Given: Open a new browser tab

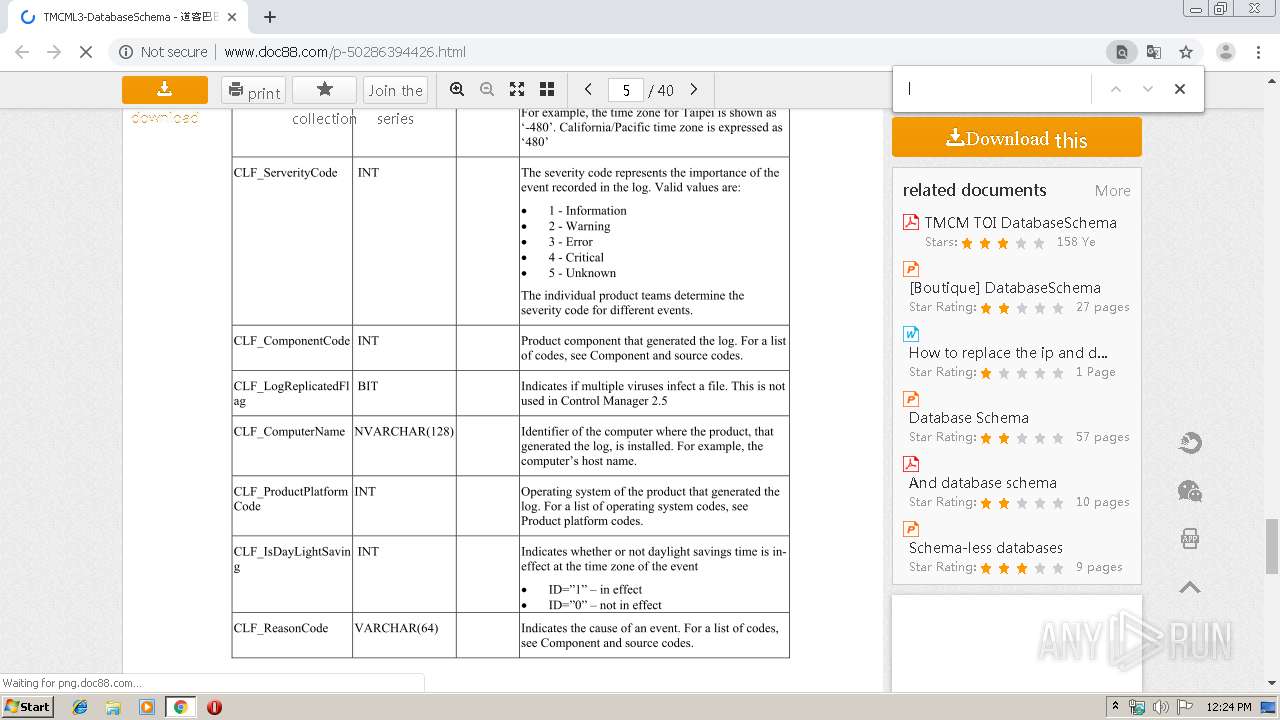Looking at the screenshot, I should pyautogui.click(x=270, y=17).
